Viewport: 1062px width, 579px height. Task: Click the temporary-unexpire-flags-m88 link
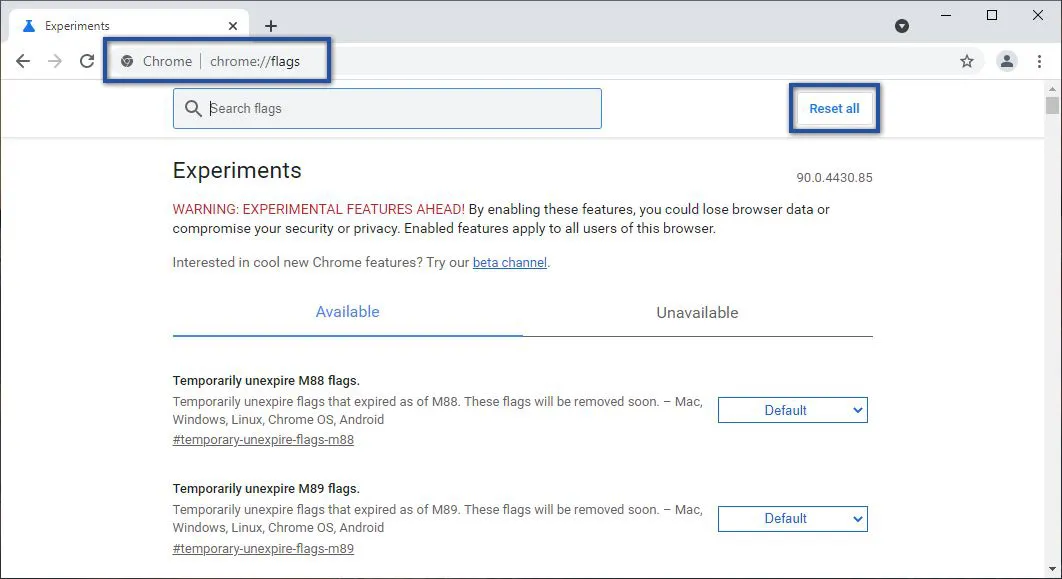point(262,439)
